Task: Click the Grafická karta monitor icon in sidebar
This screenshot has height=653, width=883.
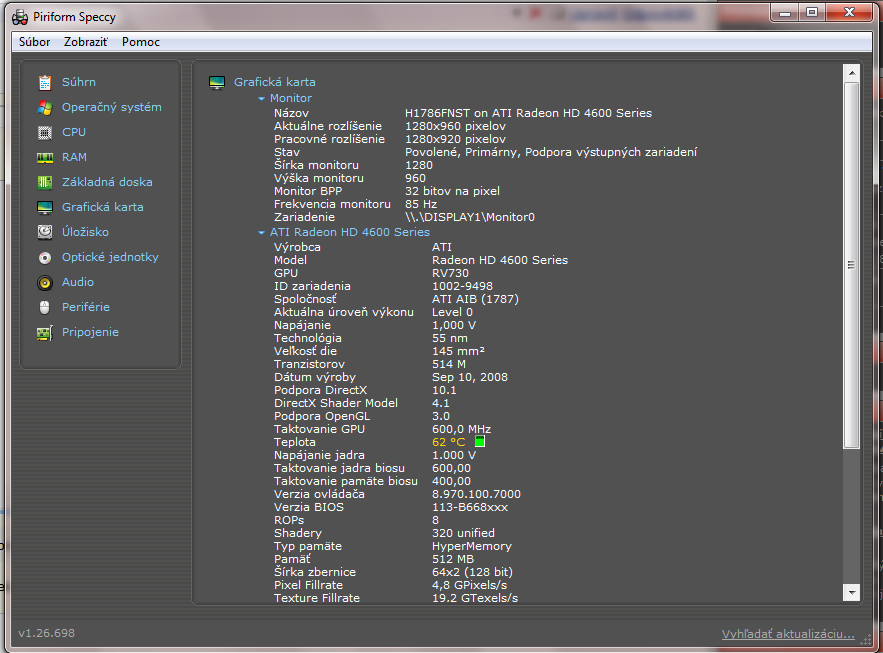Action: click(x=45, y=208)
